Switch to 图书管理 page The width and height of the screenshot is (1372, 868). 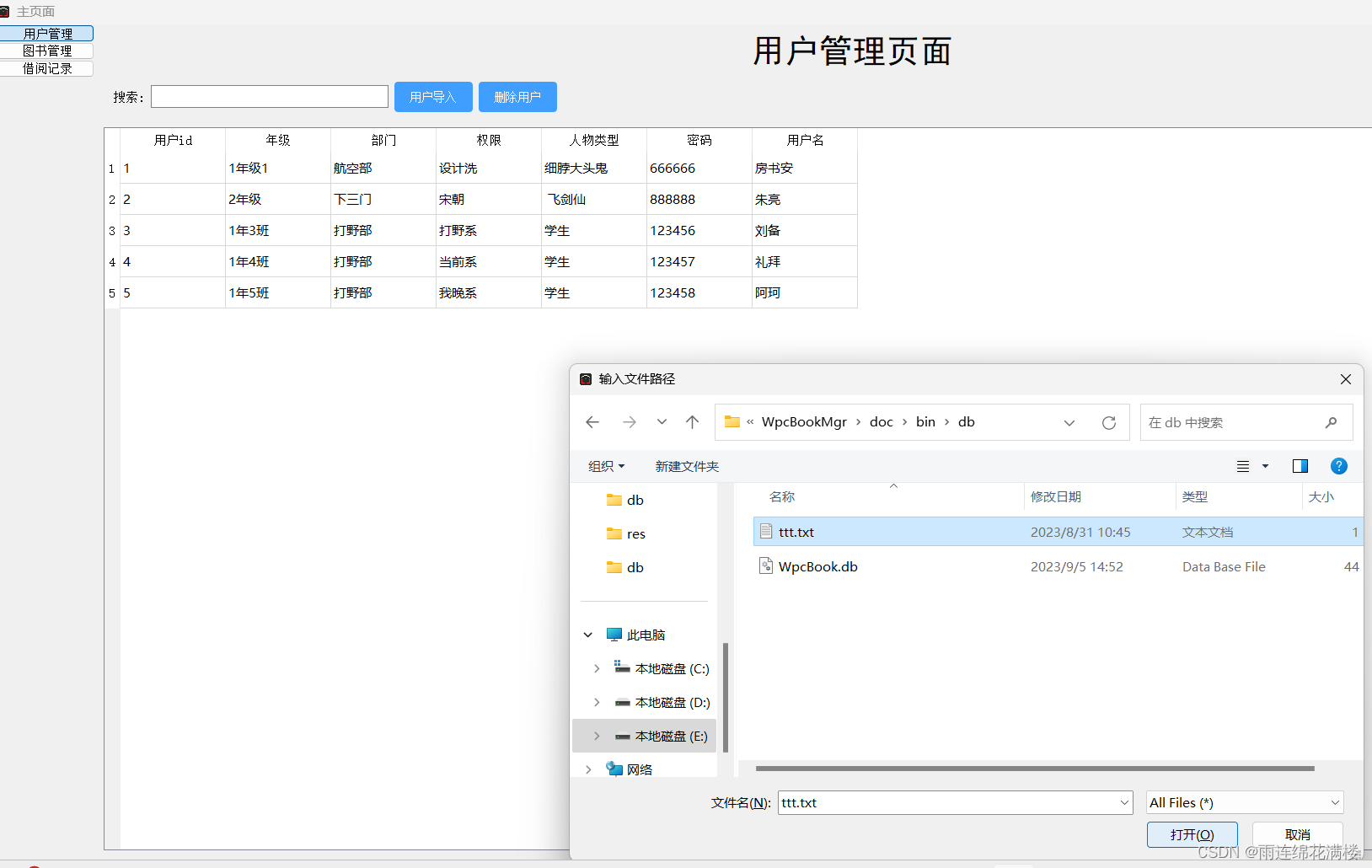[47, 51]
